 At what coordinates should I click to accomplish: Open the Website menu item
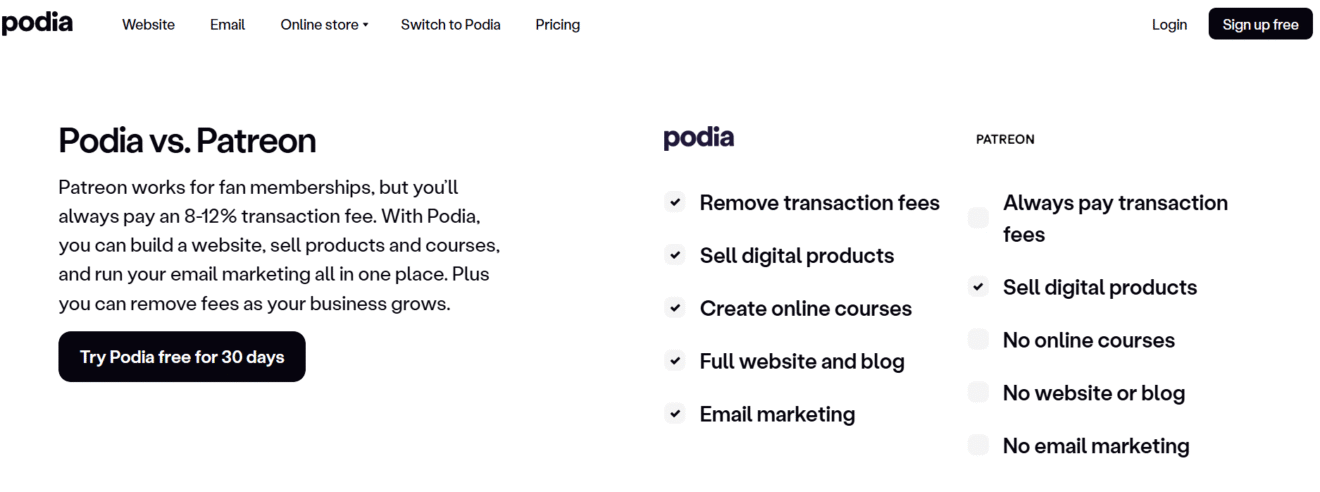(148, 24)
